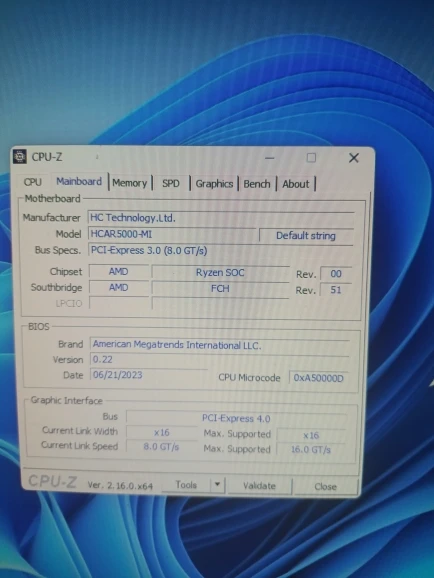Switch to the CPU tab

(32, 182)
